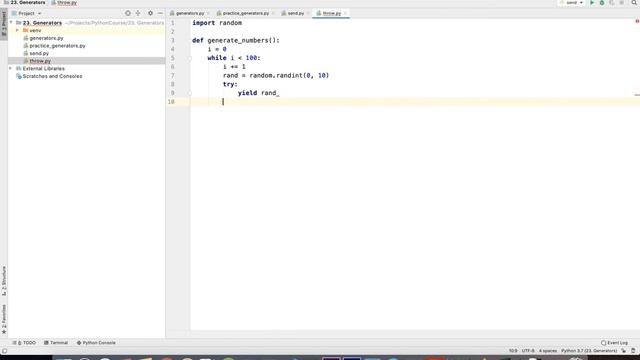Click the inspector hector icon in status bar
The image size is (640, 360).
[633, 351]
